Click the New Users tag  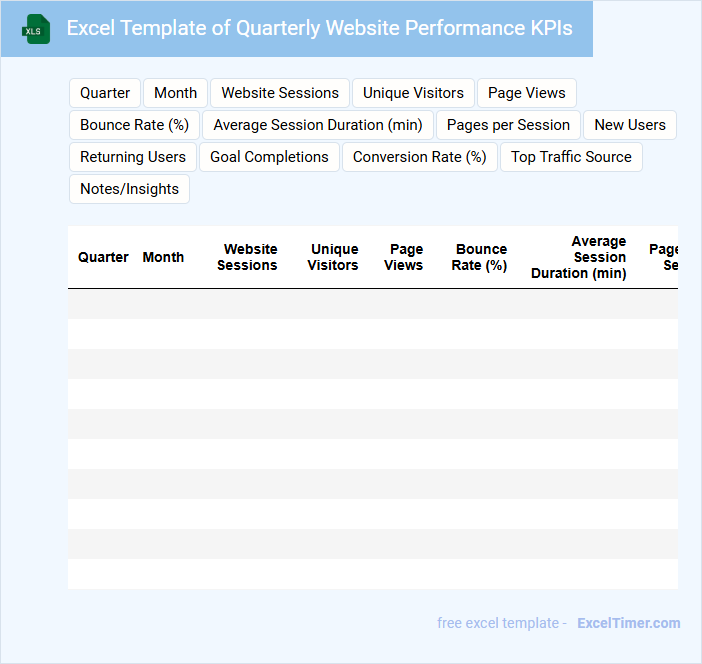pos(629,125)
